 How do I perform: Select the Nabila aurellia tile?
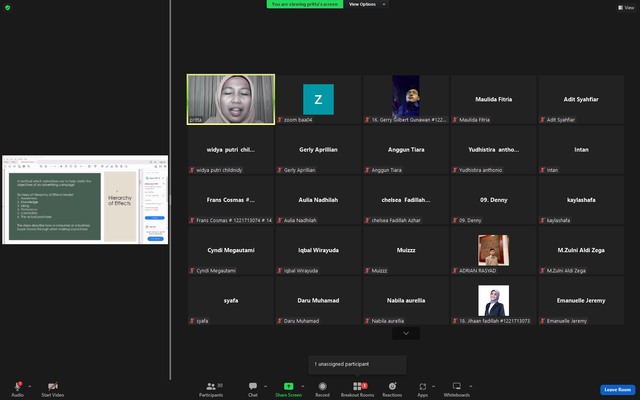[406, 300]
